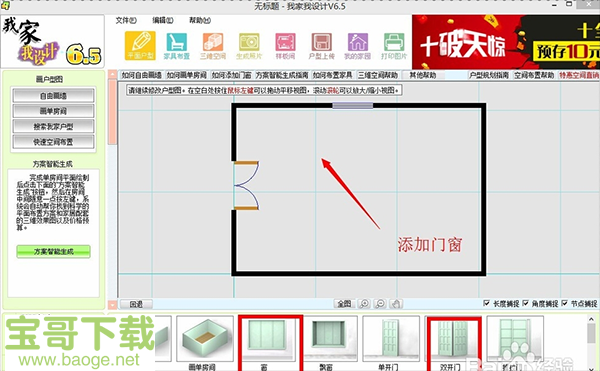Open the 家具布置 furniture layout icon
Viewport: 600px width, 371px height.
click(176, 46)
